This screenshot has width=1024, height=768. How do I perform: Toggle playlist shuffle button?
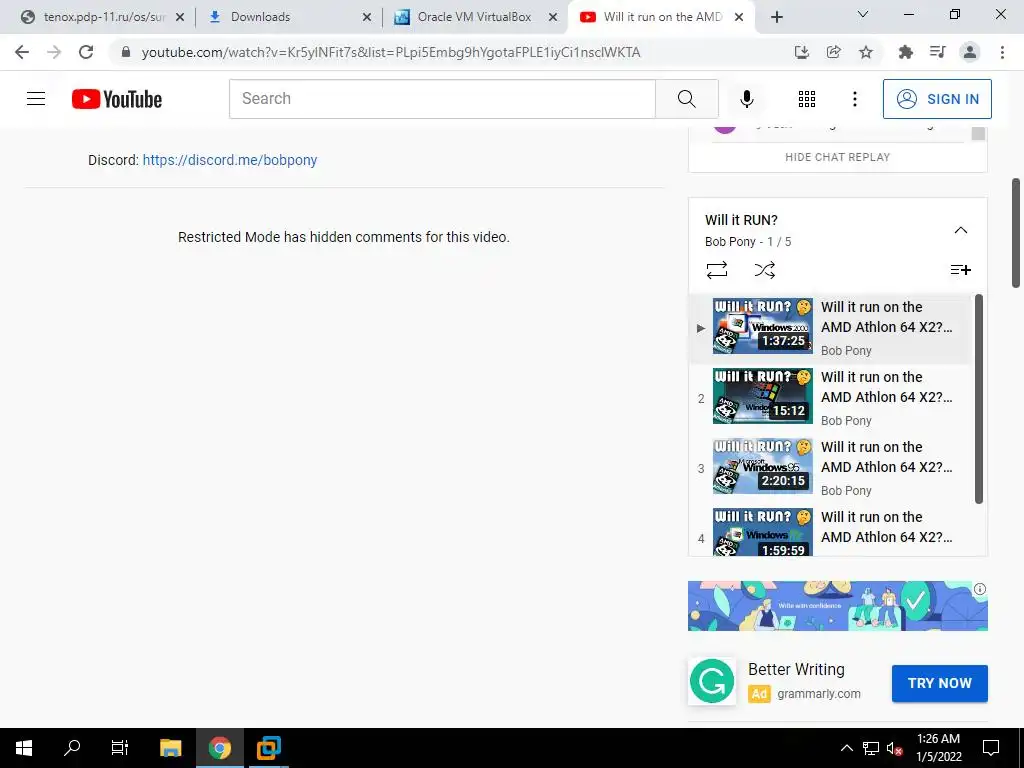(x=764, y=270)
